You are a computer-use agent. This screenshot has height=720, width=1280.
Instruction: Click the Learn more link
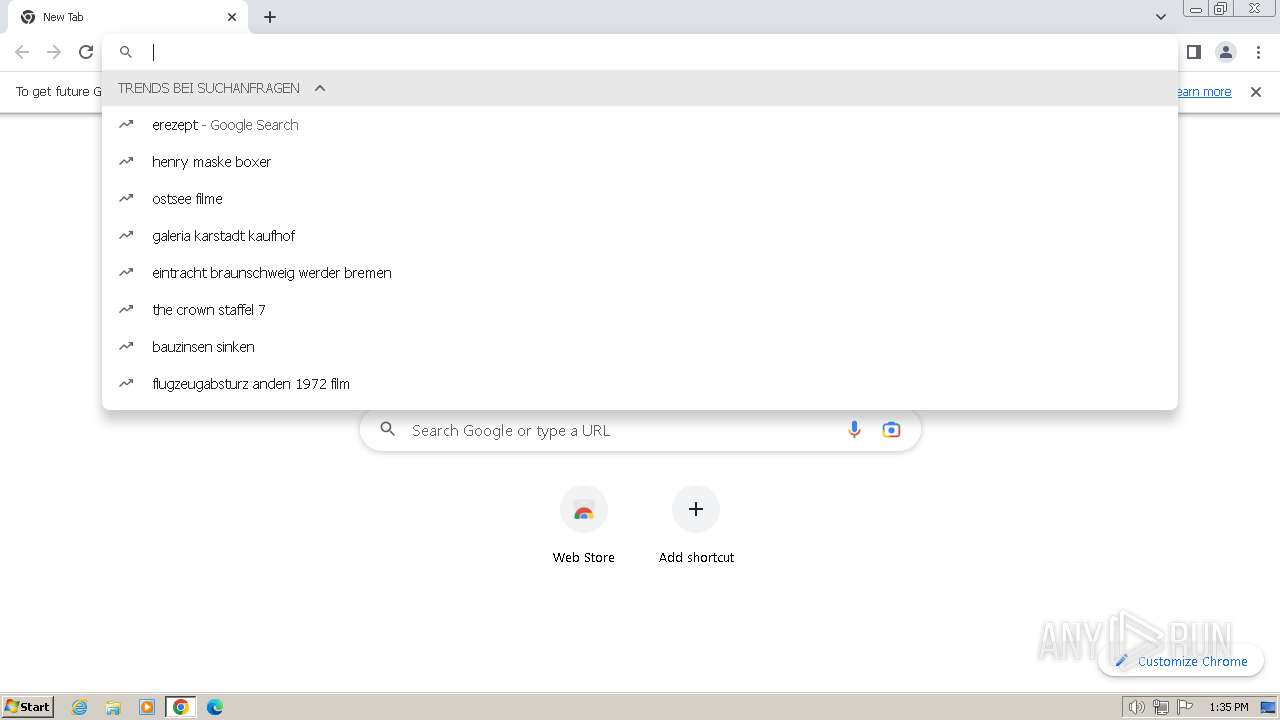[x=1204, y=92]
